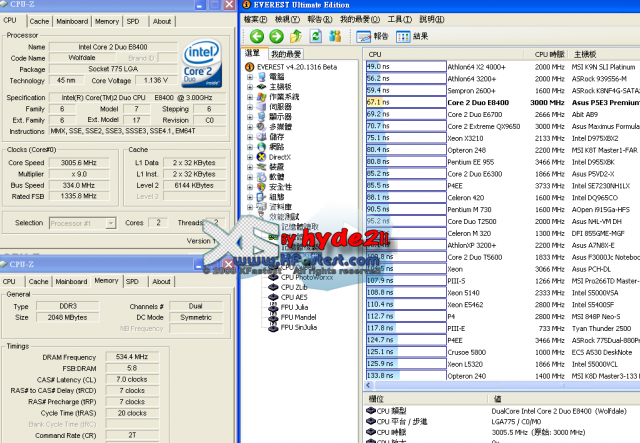Select the 安全性 security shield tree icon
This screenshot has width=640, height=443.
pyautogui.click(x=262, y=187)
